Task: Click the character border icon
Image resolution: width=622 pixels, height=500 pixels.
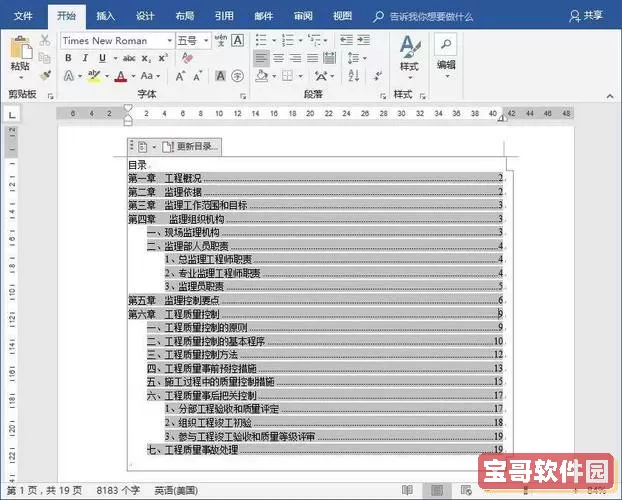Action: [238, 40]
